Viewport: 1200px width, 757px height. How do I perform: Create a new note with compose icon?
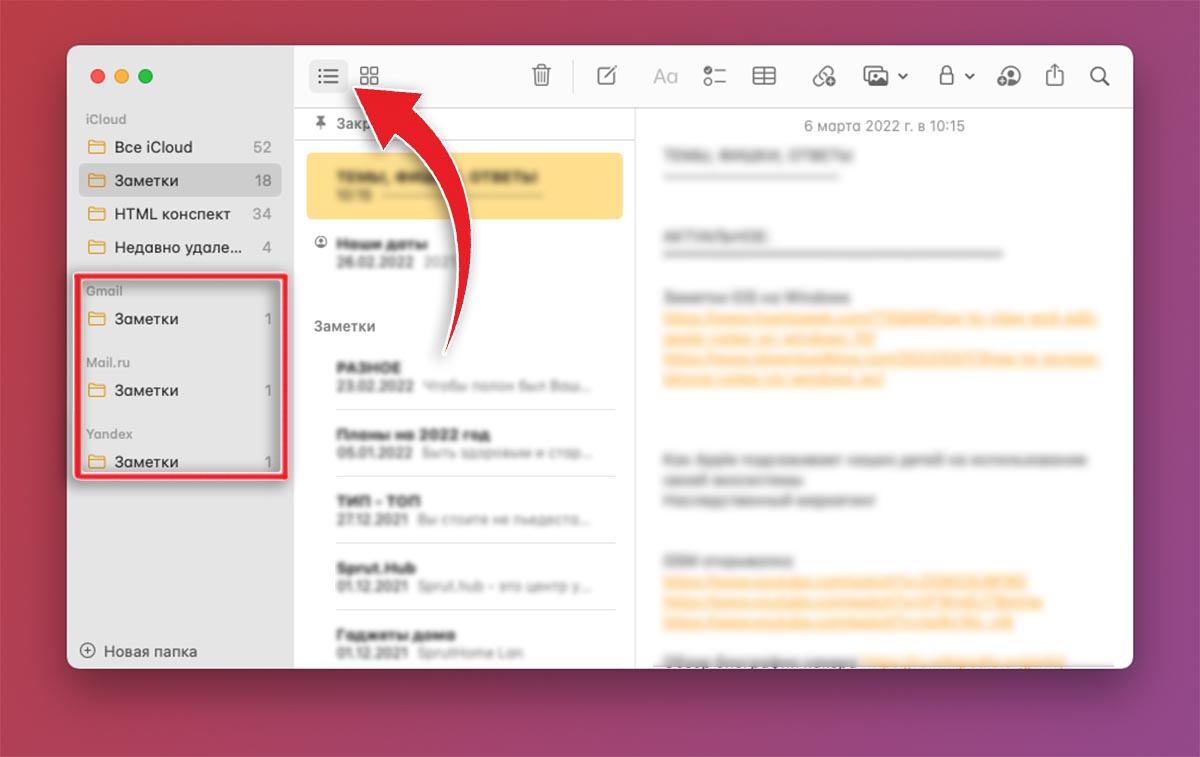(x=607, y=75)
